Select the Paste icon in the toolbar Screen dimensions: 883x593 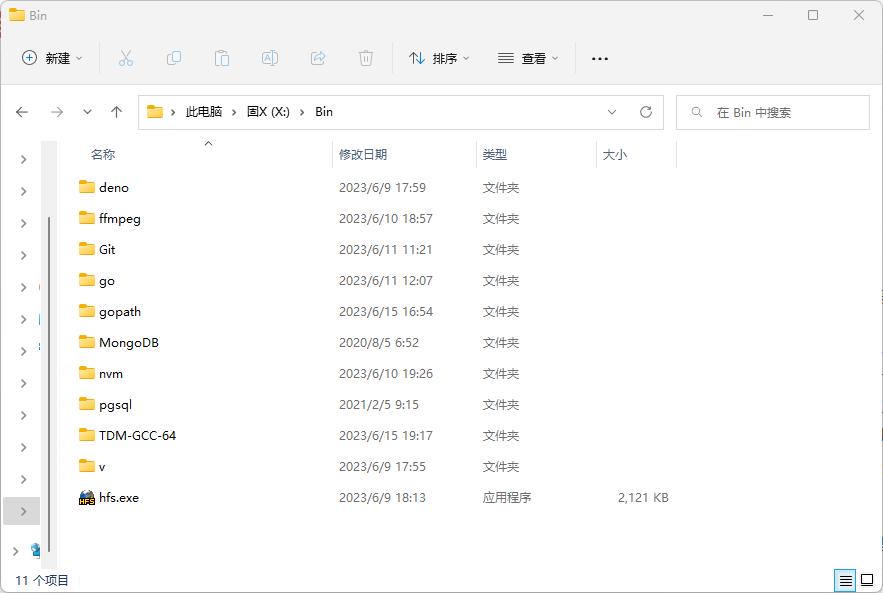(221, 58)
